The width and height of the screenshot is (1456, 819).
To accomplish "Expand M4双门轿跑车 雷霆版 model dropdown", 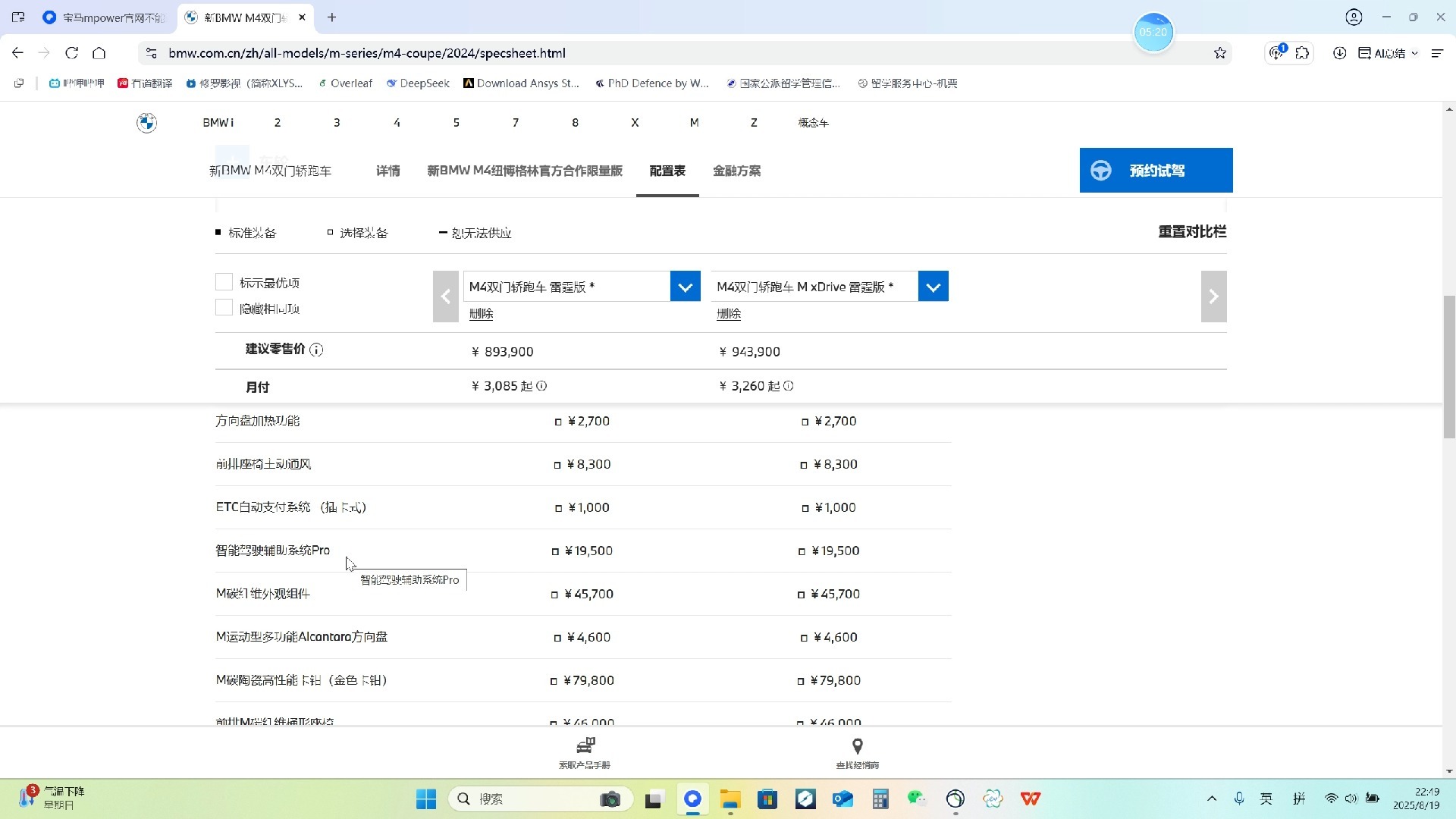I will (x=685, y=287).
